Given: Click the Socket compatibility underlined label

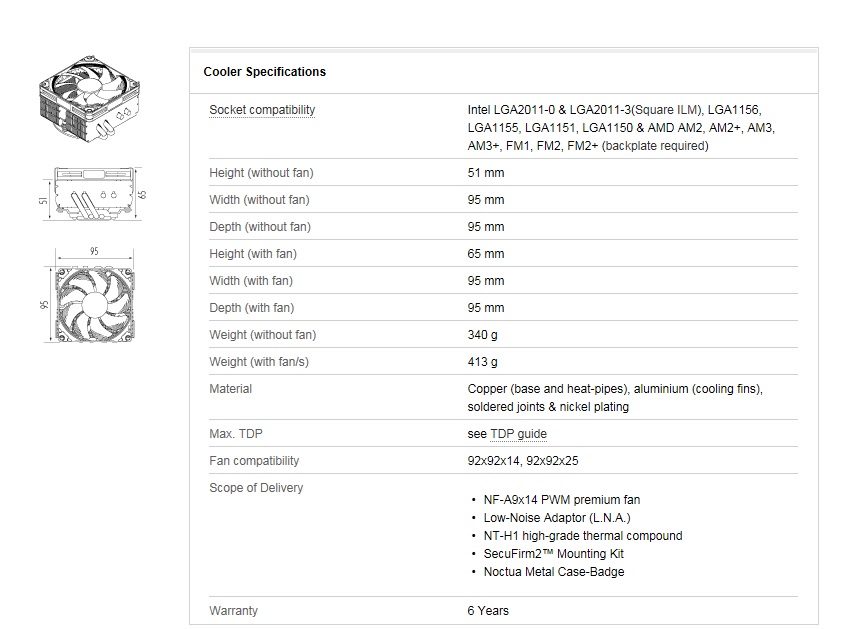Looking at the screenshot, I should 262,110.
